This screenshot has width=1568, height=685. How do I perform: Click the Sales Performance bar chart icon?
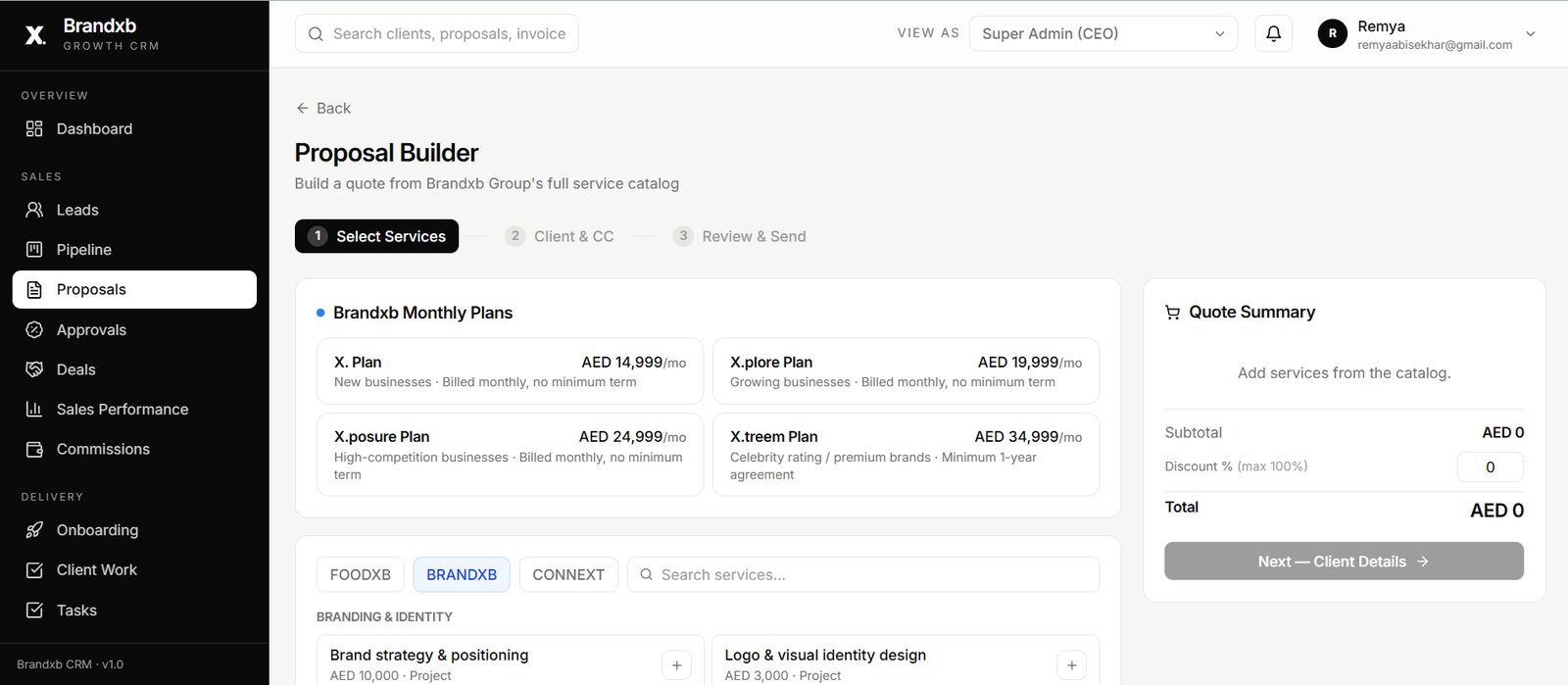click(34, 410)
